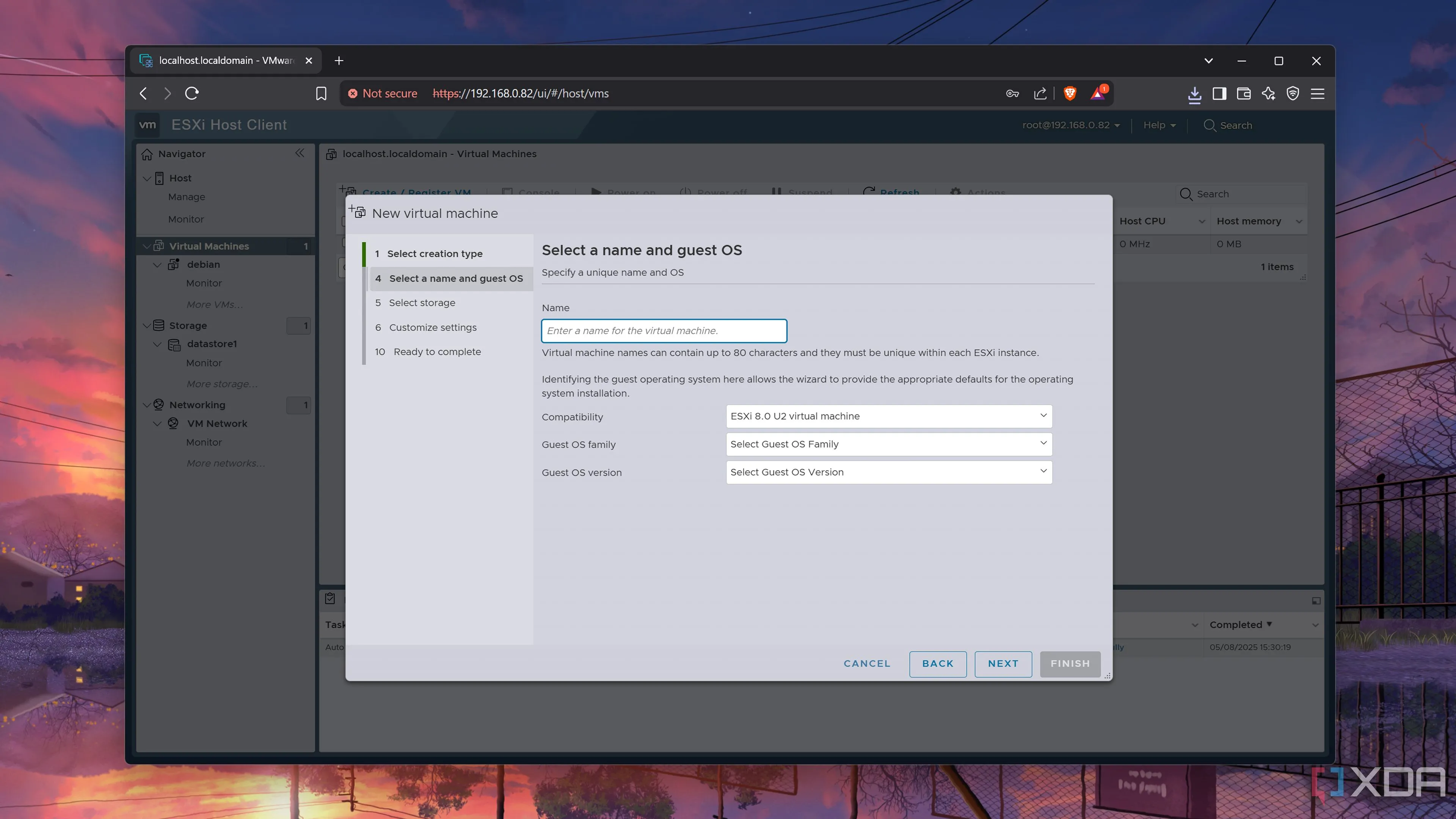This screenshot has height=819, width=1456.
Task: Click the BACK button
Action: click(937, 664)
